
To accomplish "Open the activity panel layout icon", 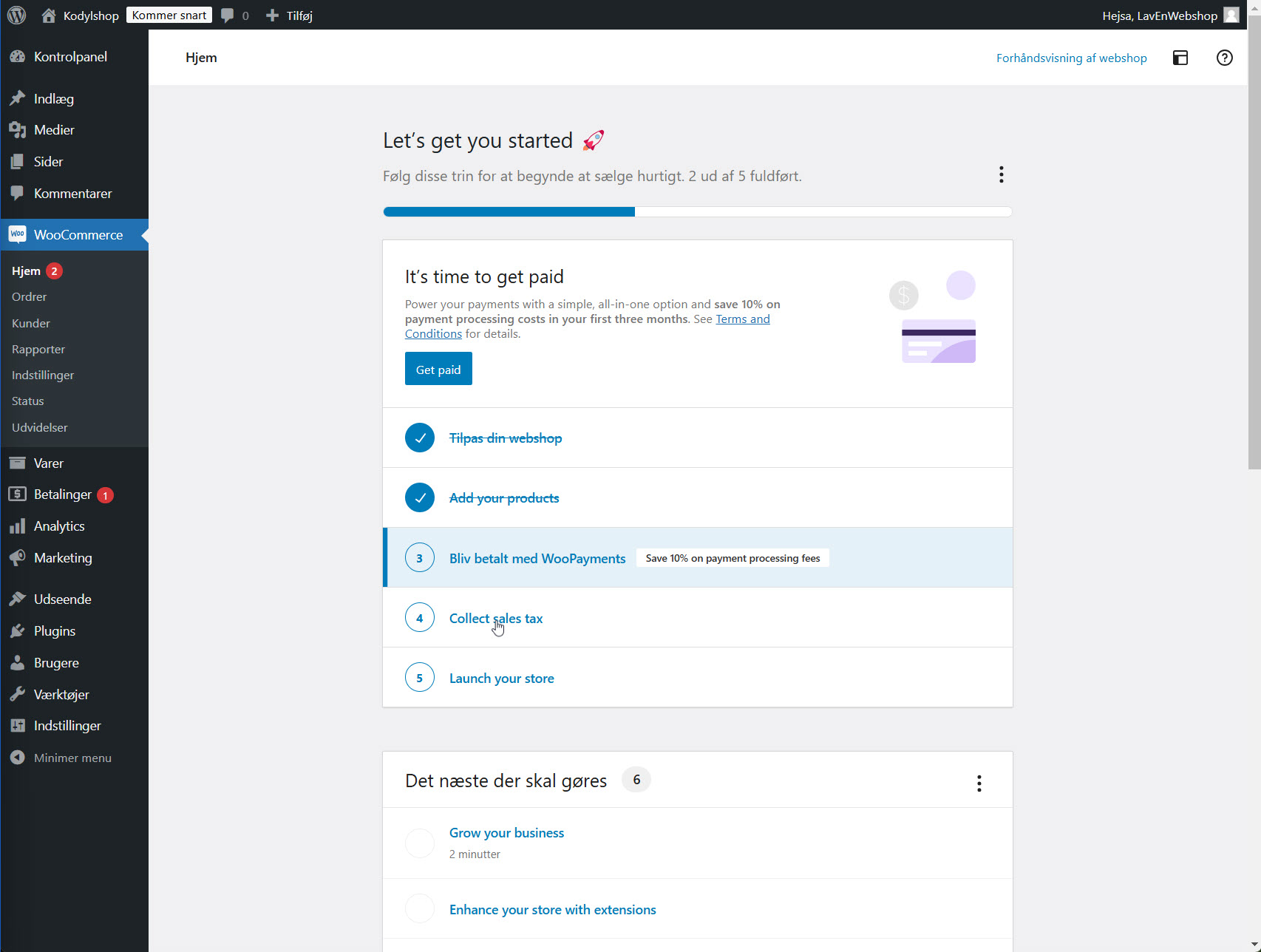I will click(1180, 58).
